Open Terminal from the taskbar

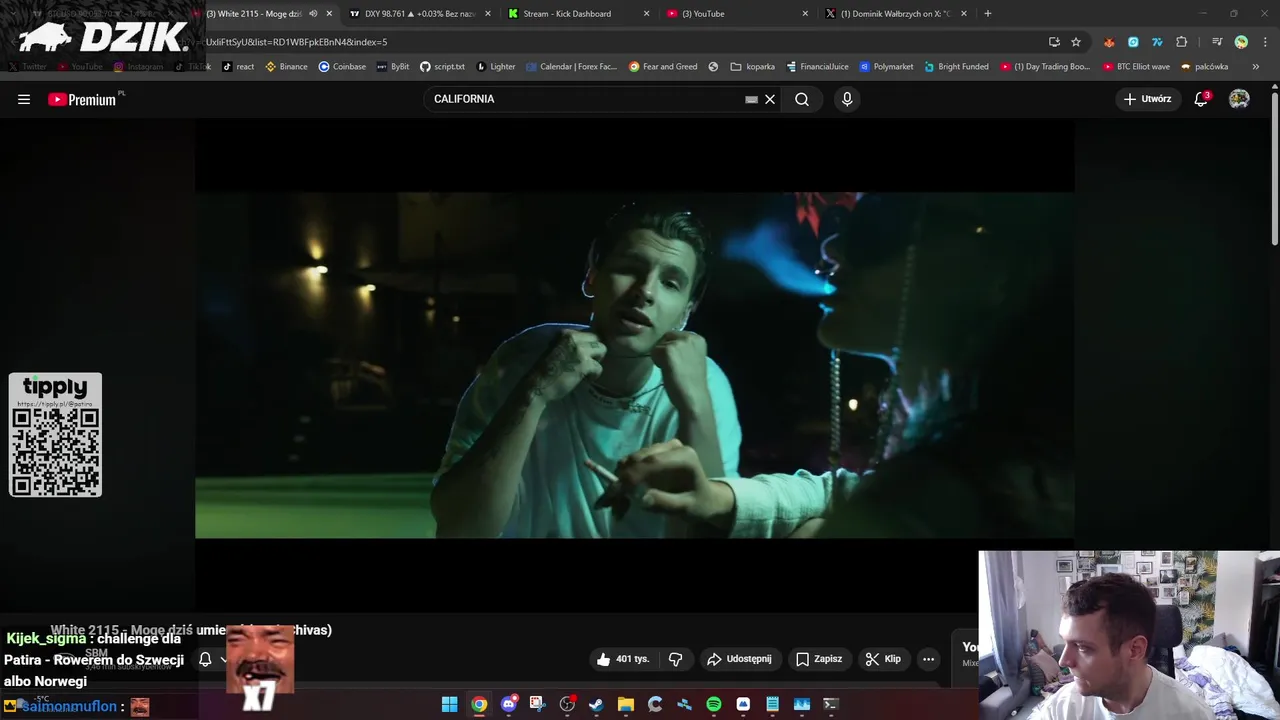click(x=830, y=704)
